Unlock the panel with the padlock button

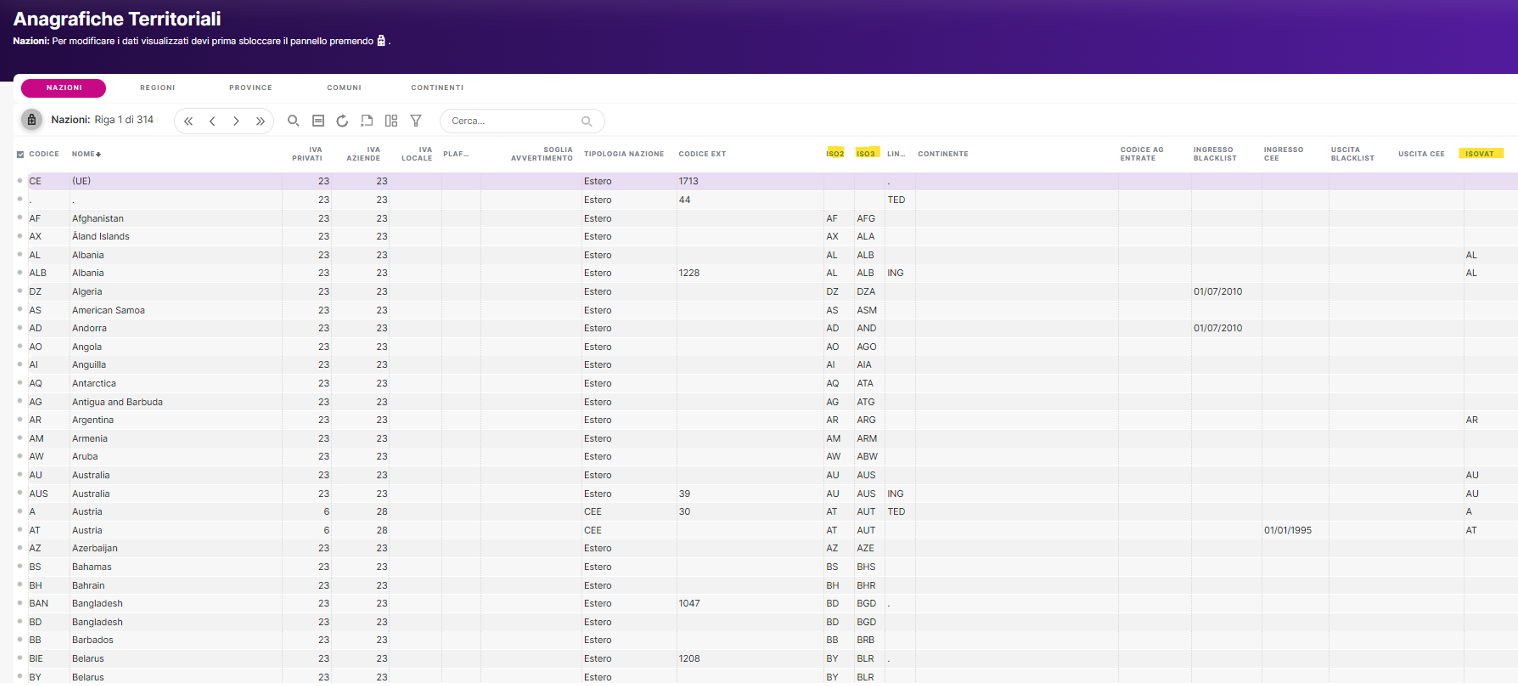click(x=31, y=120)
